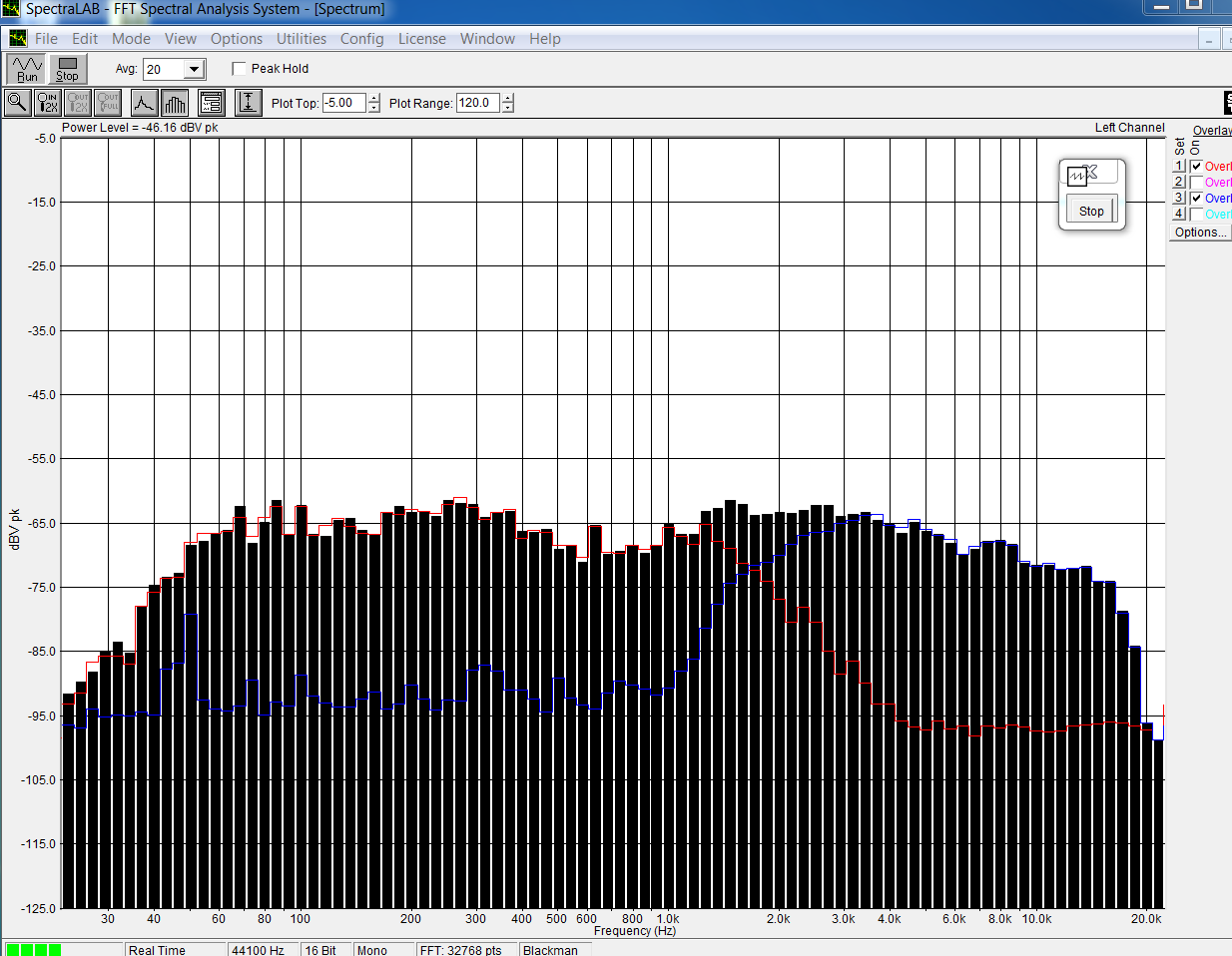Click the overlay Options... button
Viewport: 1232px width, 956px height.
click(x=1201, y=233)
